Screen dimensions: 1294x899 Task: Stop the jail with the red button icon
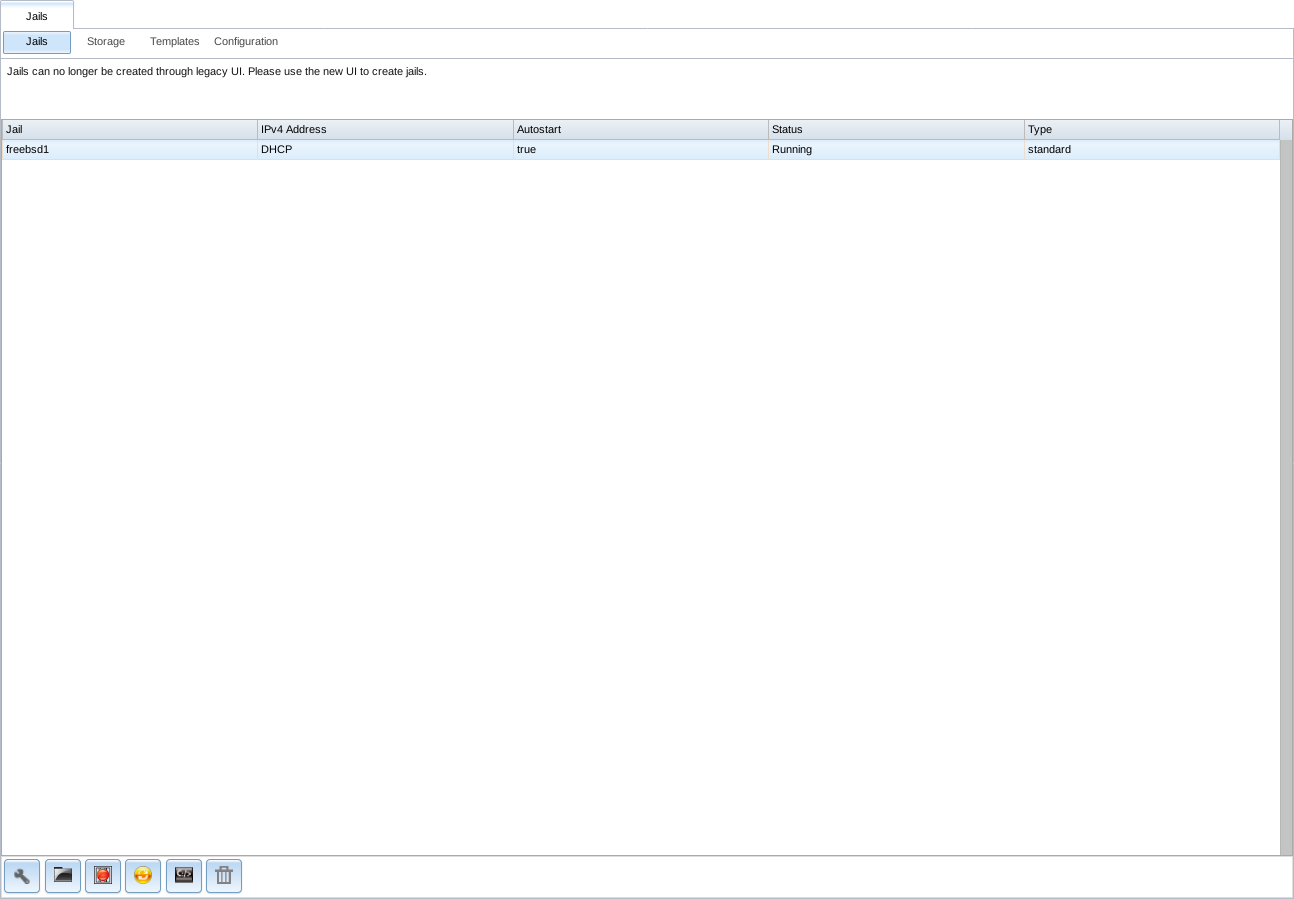(x=103, y=876)
